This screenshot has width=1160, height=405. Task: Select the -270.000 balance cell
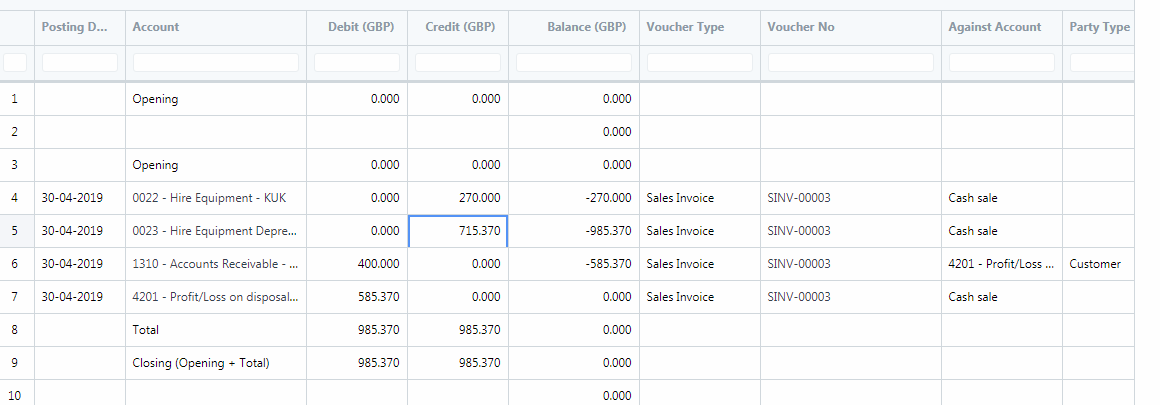pyautogui.click(x=574, y=198)
